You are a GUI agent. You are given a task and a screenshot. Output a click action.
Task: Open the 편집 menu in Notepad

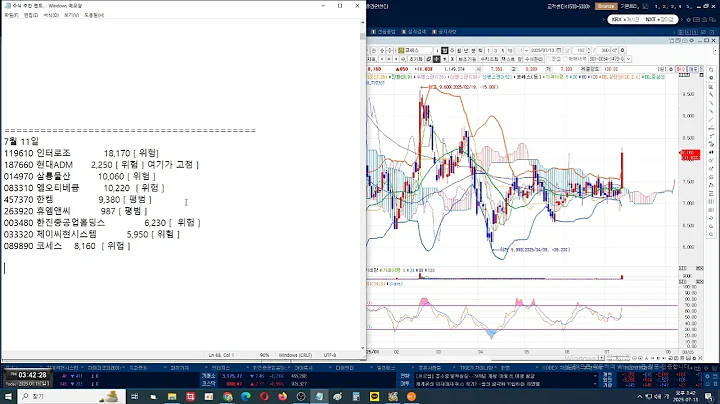click(31, 15)
